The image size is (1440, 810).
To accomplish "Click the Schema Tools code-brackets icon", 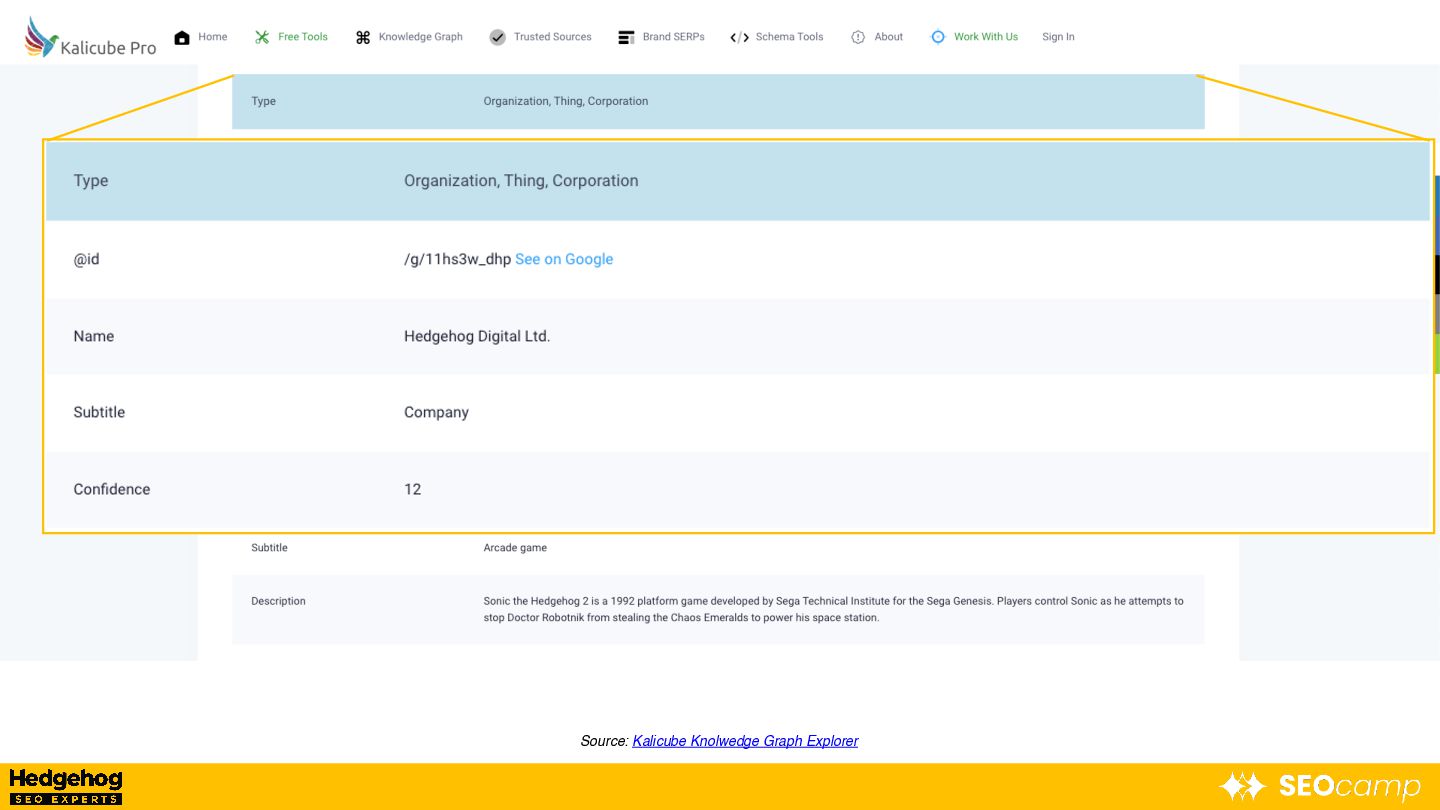I will [x=739, y=37].
